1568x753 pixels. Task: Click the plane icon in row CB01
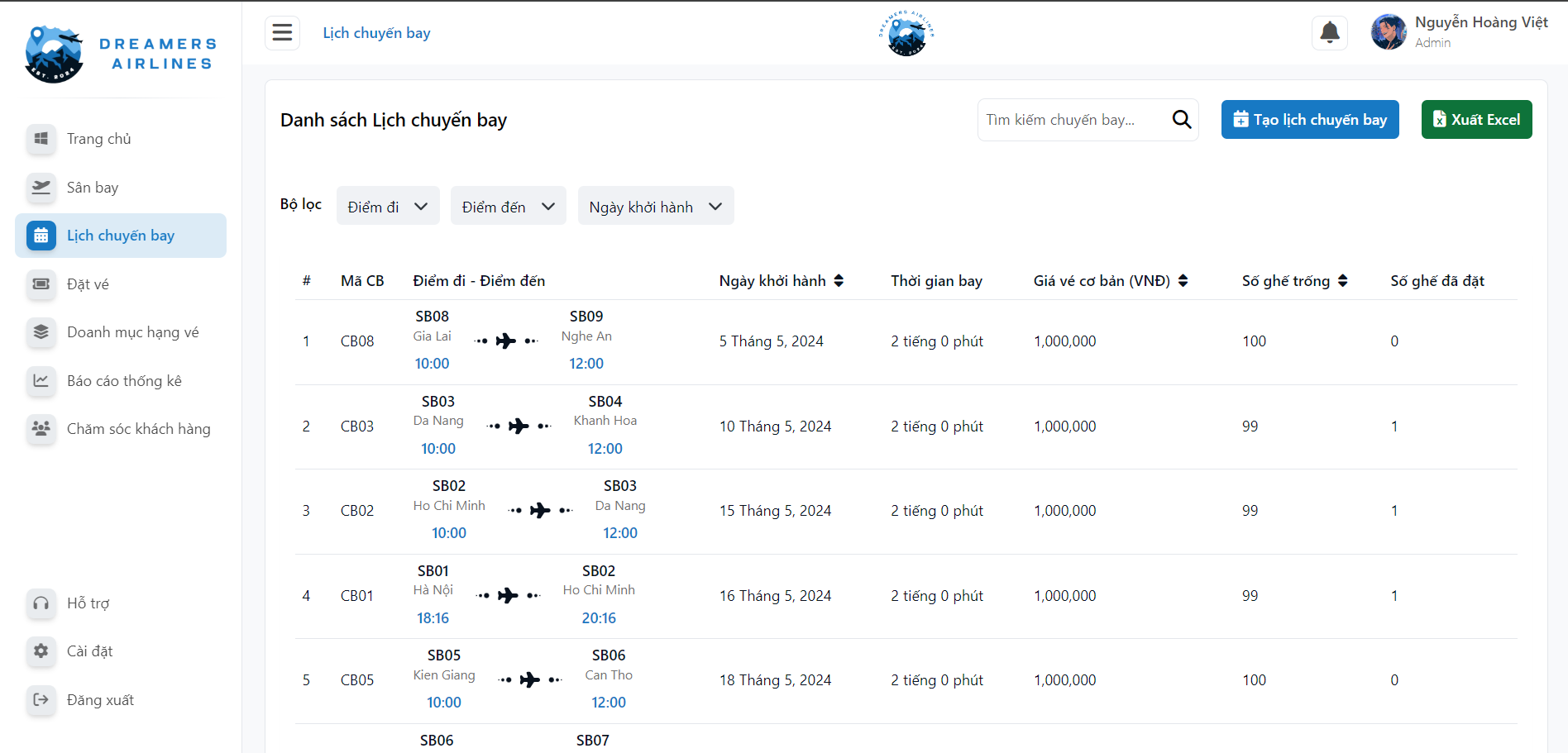pos(509,595)
